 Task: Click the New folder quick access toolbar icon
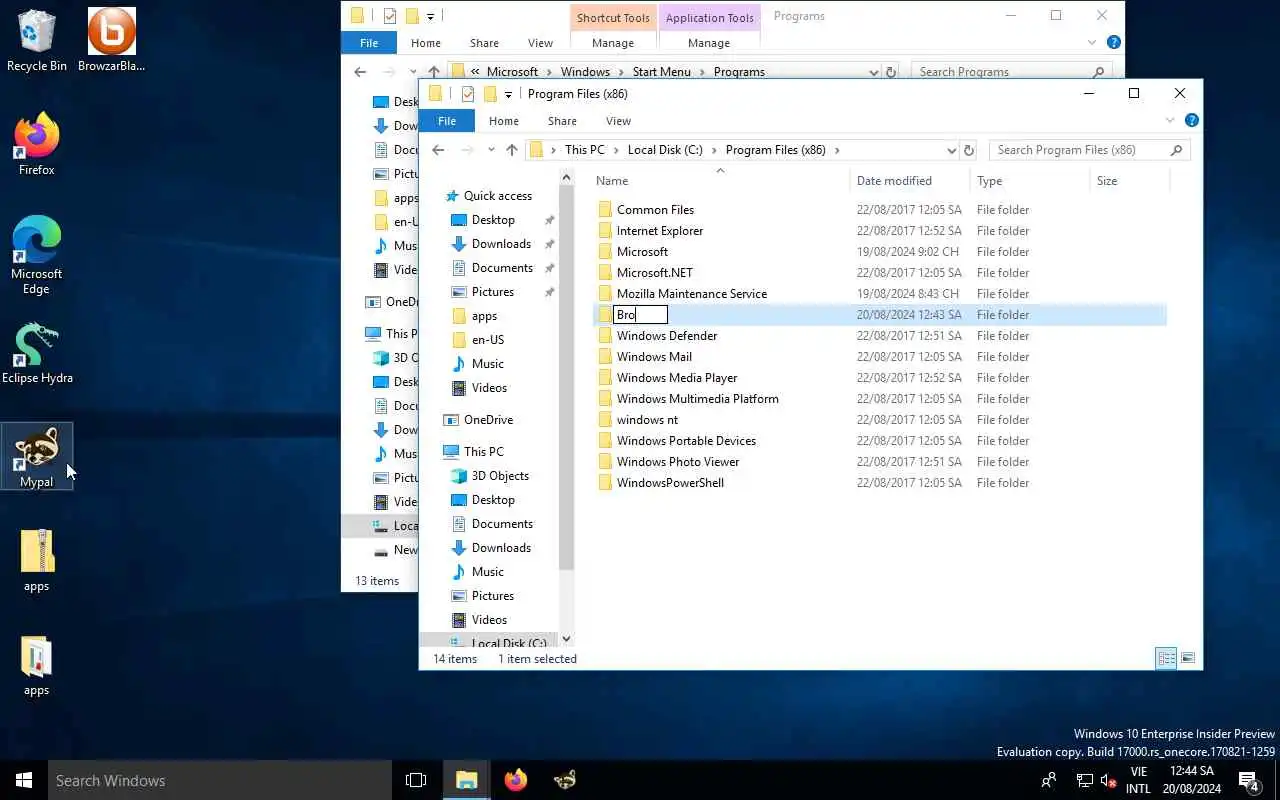point(490,93)
